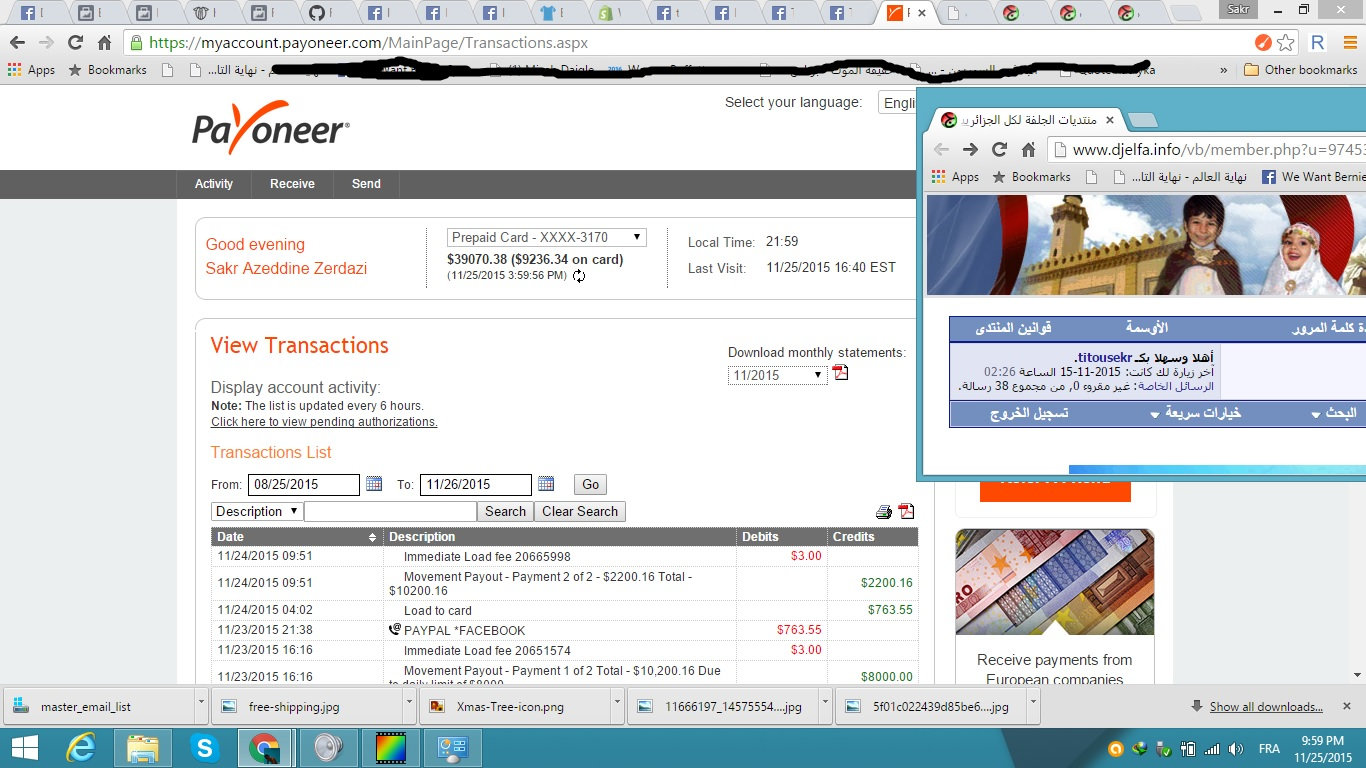Click the blue R extension icon
Screen dimensions: 1366x768
1317,43
